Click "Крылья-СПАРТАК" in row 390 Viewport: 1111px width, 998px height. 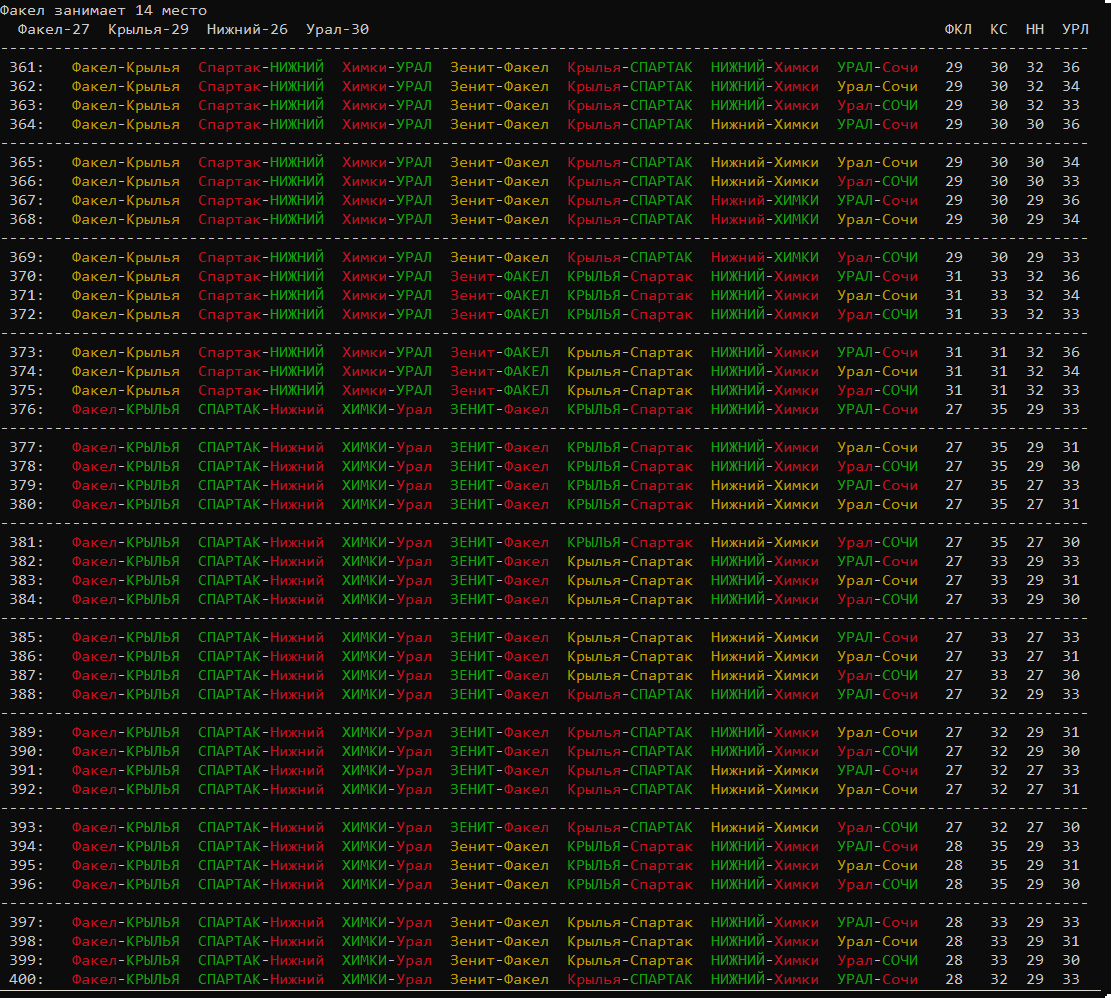pos(630,752)
